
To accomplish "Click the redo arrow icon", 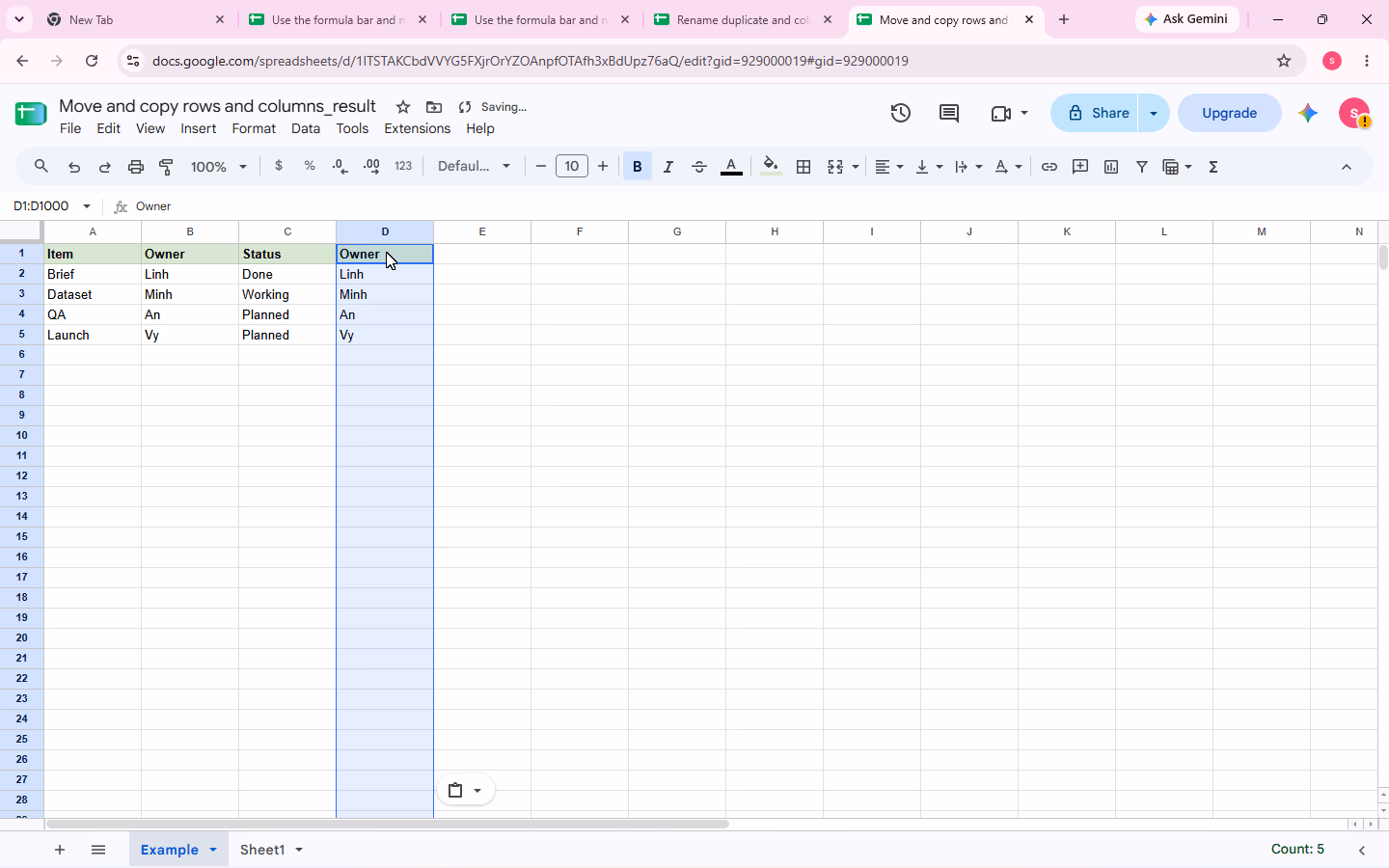I will [105, 167].
